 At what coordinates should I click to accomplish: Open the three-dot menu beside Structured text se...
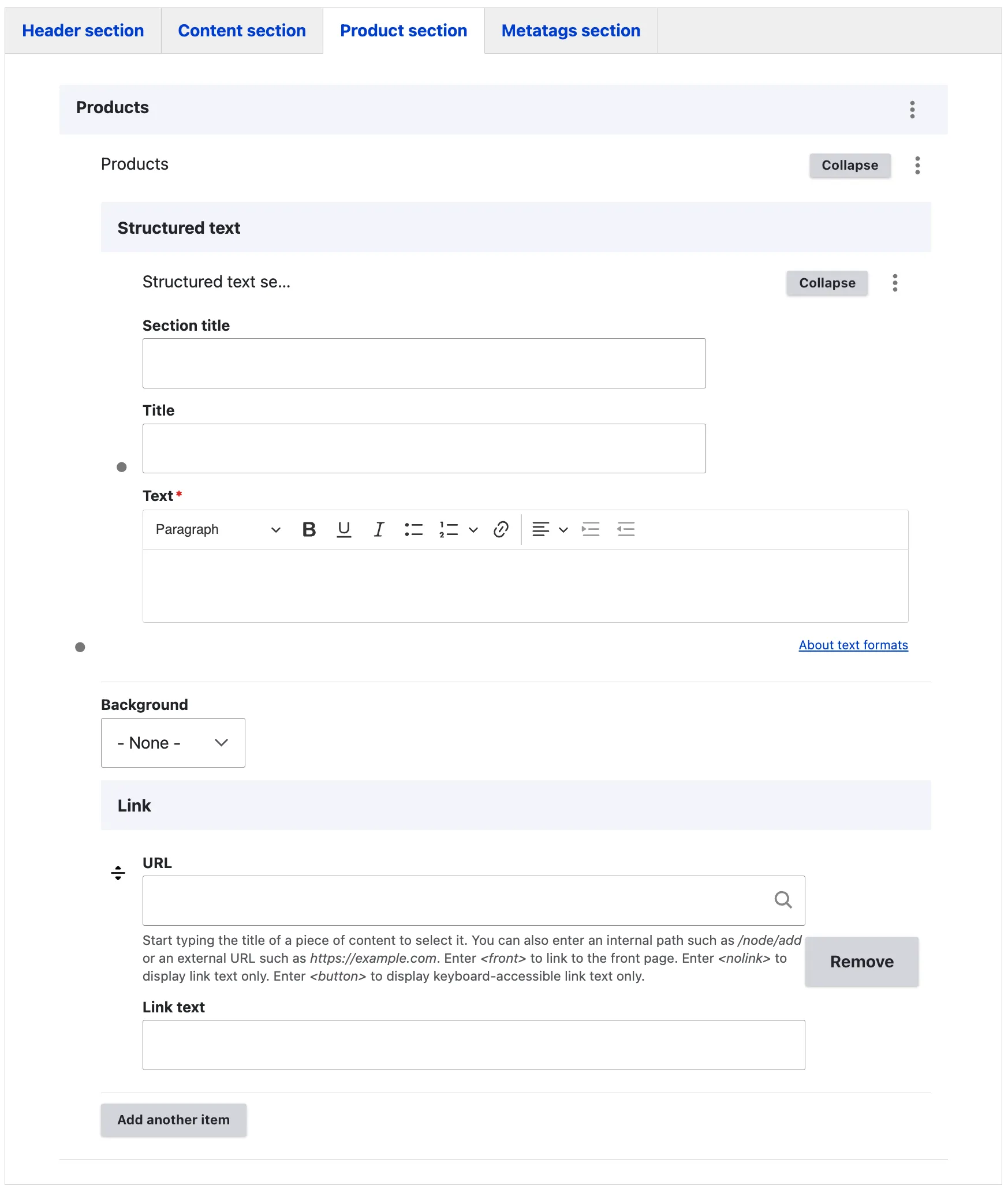895,283
